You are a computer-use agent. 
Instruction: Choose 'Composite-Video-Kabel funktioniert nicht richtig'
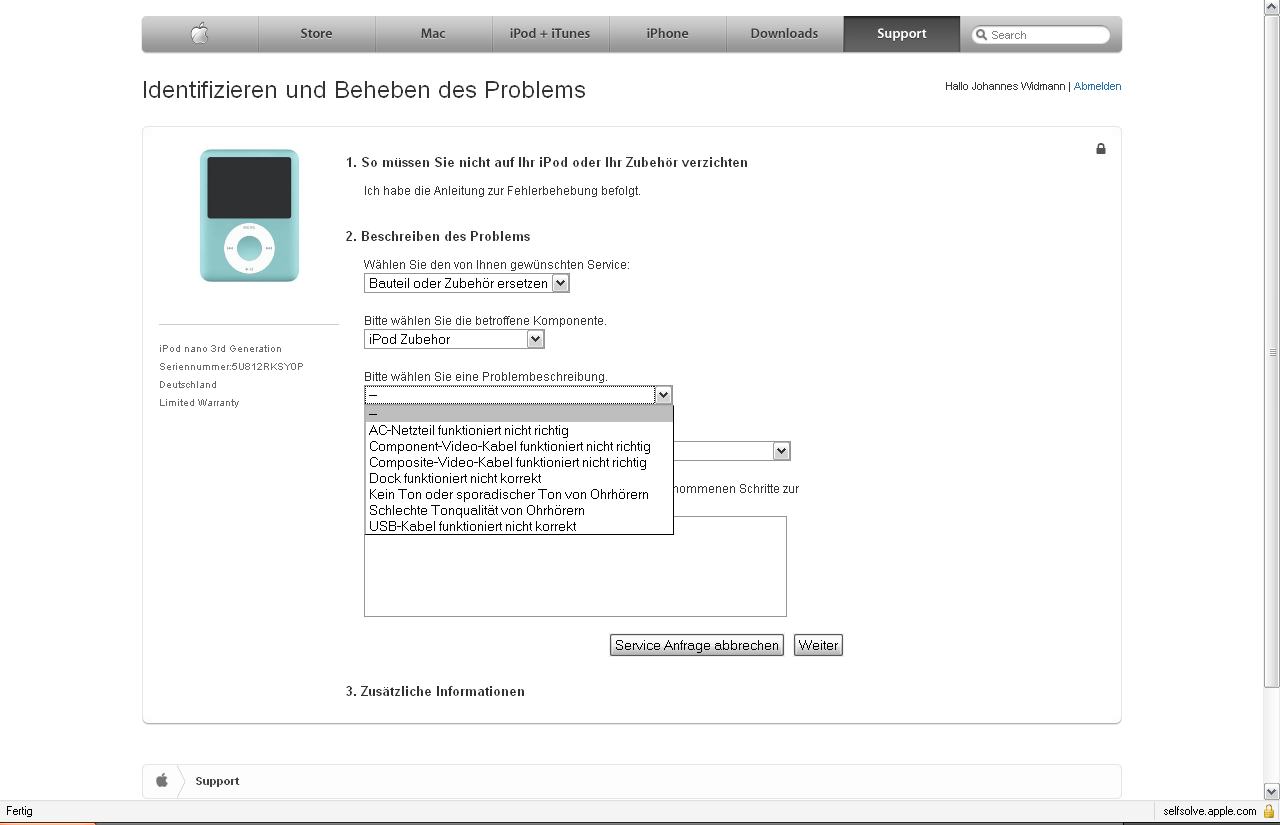coord(519,462)
